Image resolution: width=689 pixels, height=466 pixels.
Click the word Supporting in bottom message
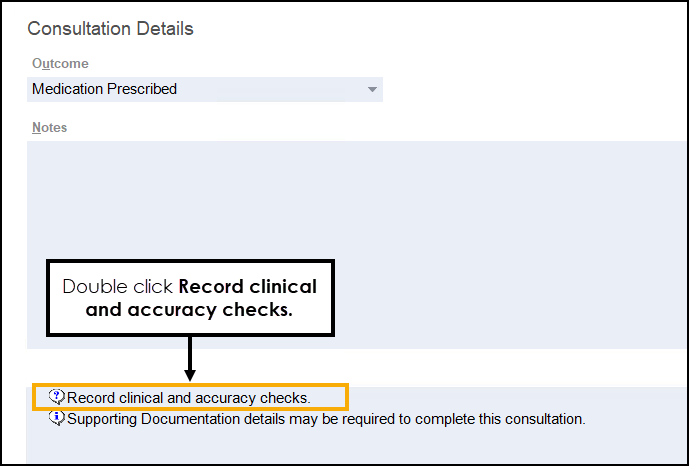click(x=102, y=419)
